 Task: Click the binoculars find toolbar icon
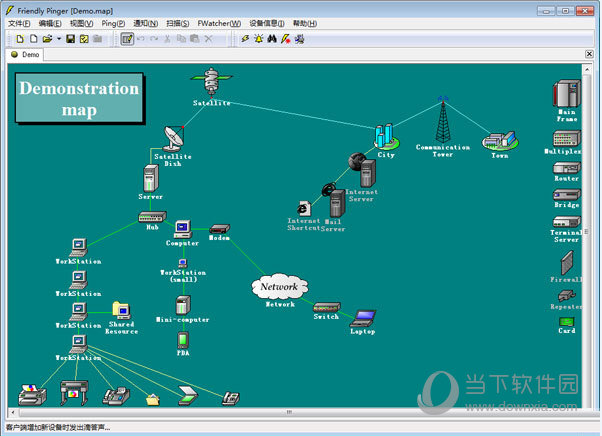pos(273,38)
